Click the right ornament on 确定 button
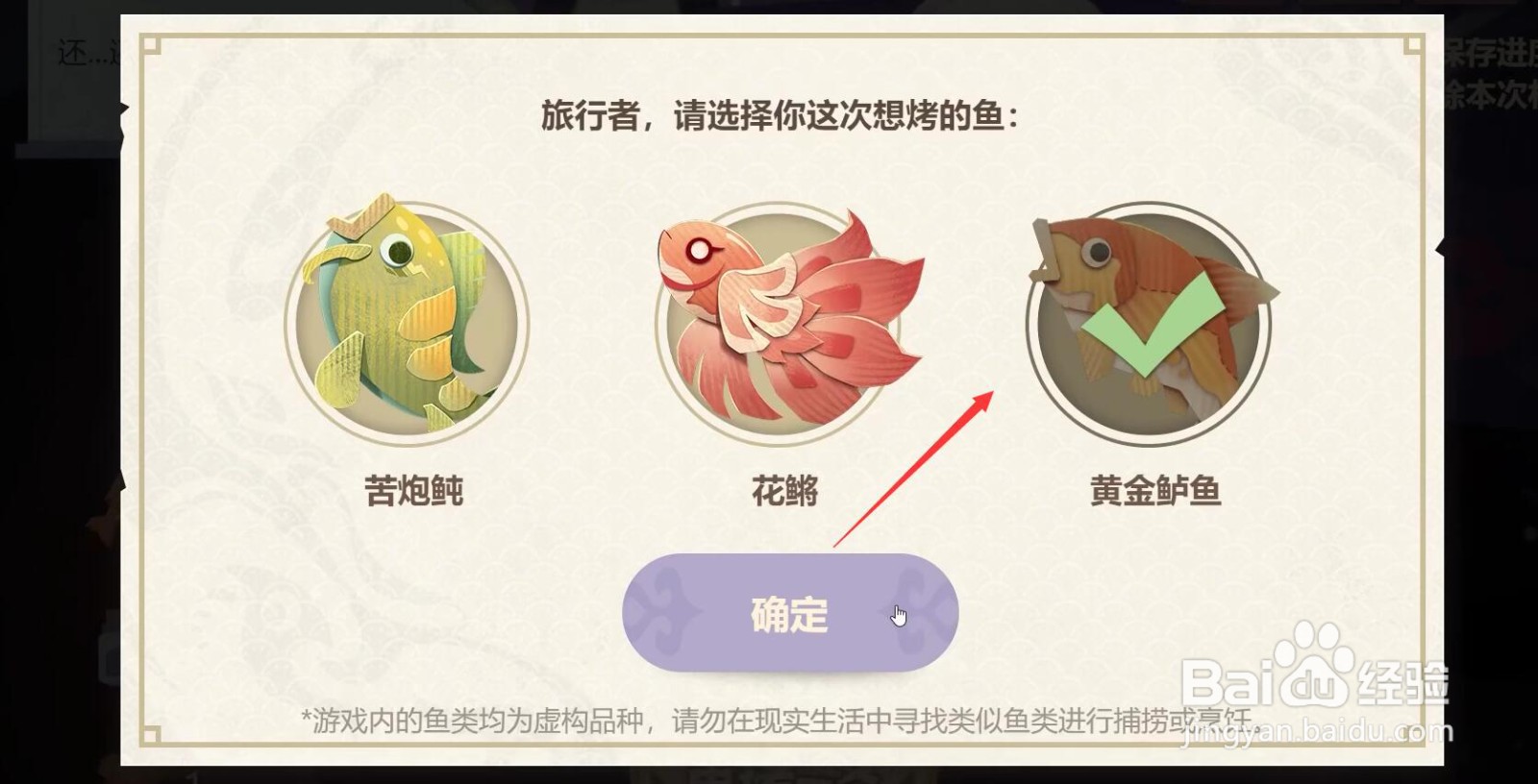 921,613
